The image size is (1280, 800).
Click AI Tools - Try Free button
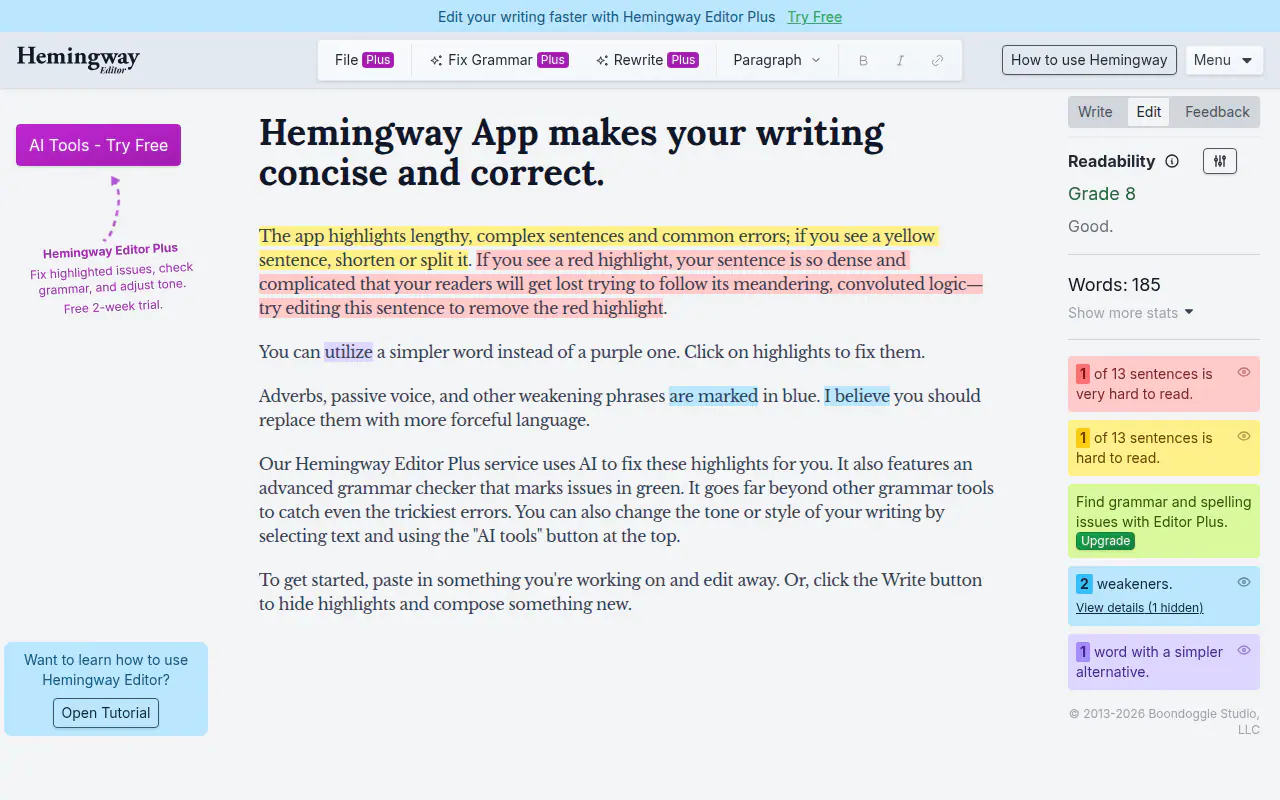(x=98, y=145)
